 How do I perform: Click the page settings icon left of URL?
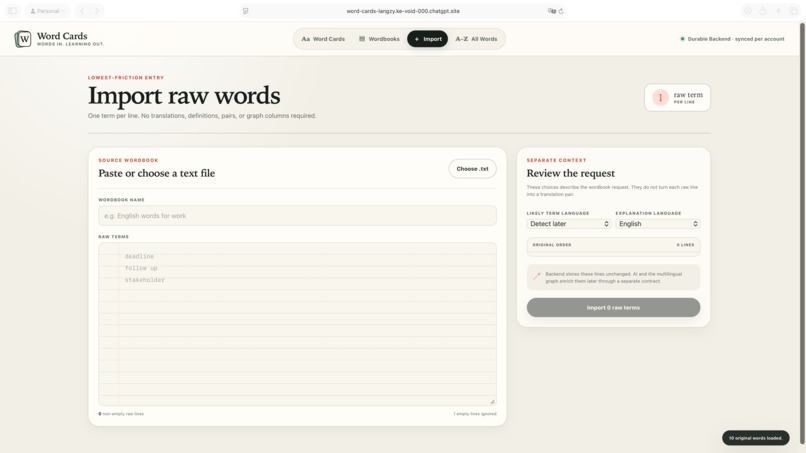[x=246, y=11]
